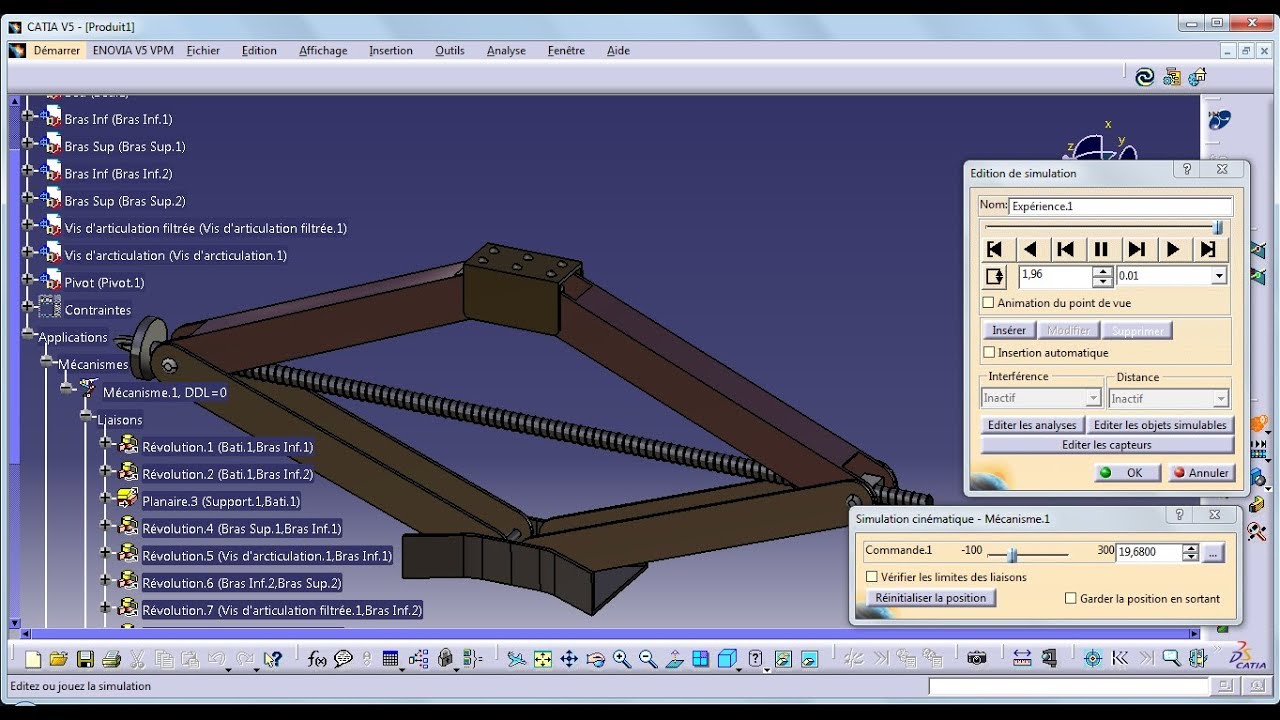This screenshot has width=1280, height=720.
Task: Click the Zoom Out magnifier icon
Action: coord(648,659)
